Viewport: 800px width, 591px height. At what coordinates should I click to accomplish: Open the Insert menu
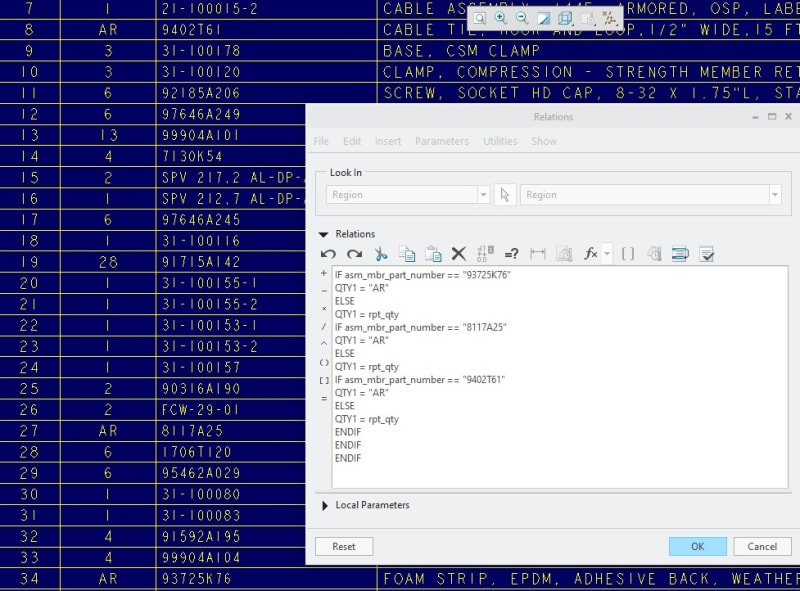tap(388, 141)
